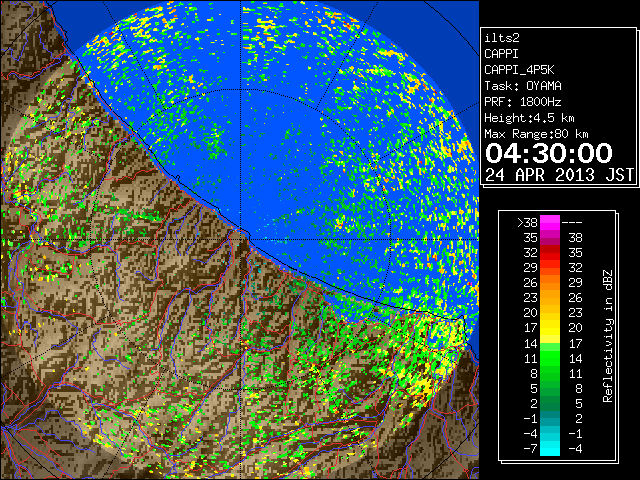Click the 'Reflectivity in dBZ' axis label
The height and width of the screenshot is (480, 640).
[608, 336]
